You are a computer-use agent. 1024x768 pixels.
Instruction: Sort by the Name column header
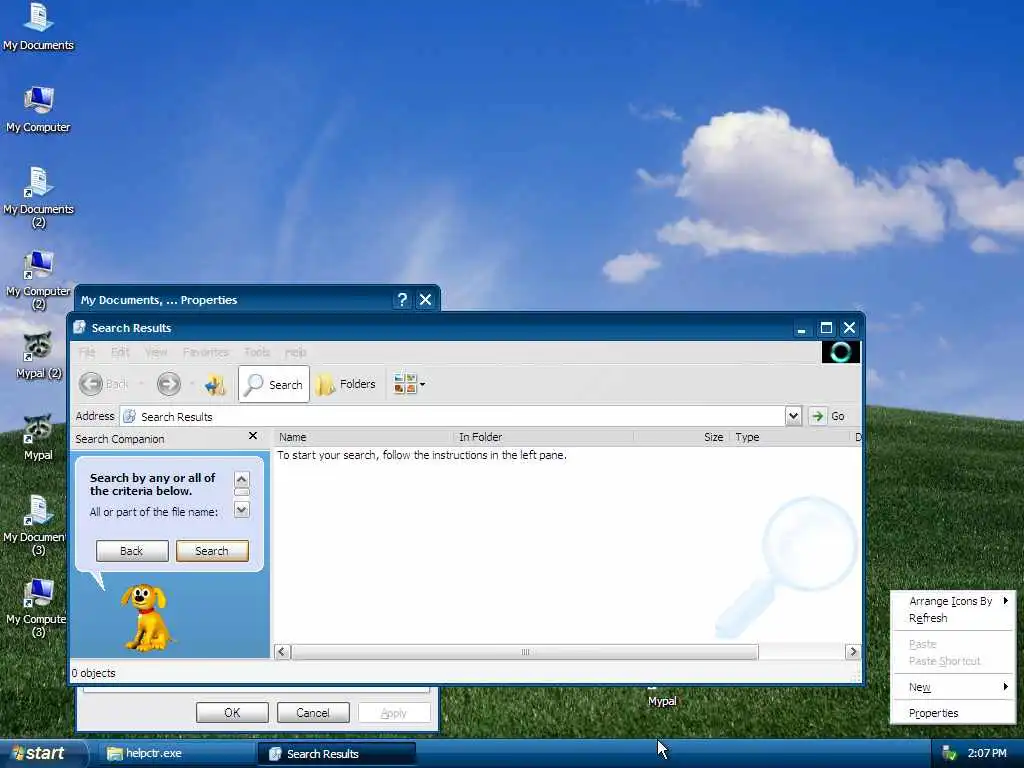click(364, 437)
